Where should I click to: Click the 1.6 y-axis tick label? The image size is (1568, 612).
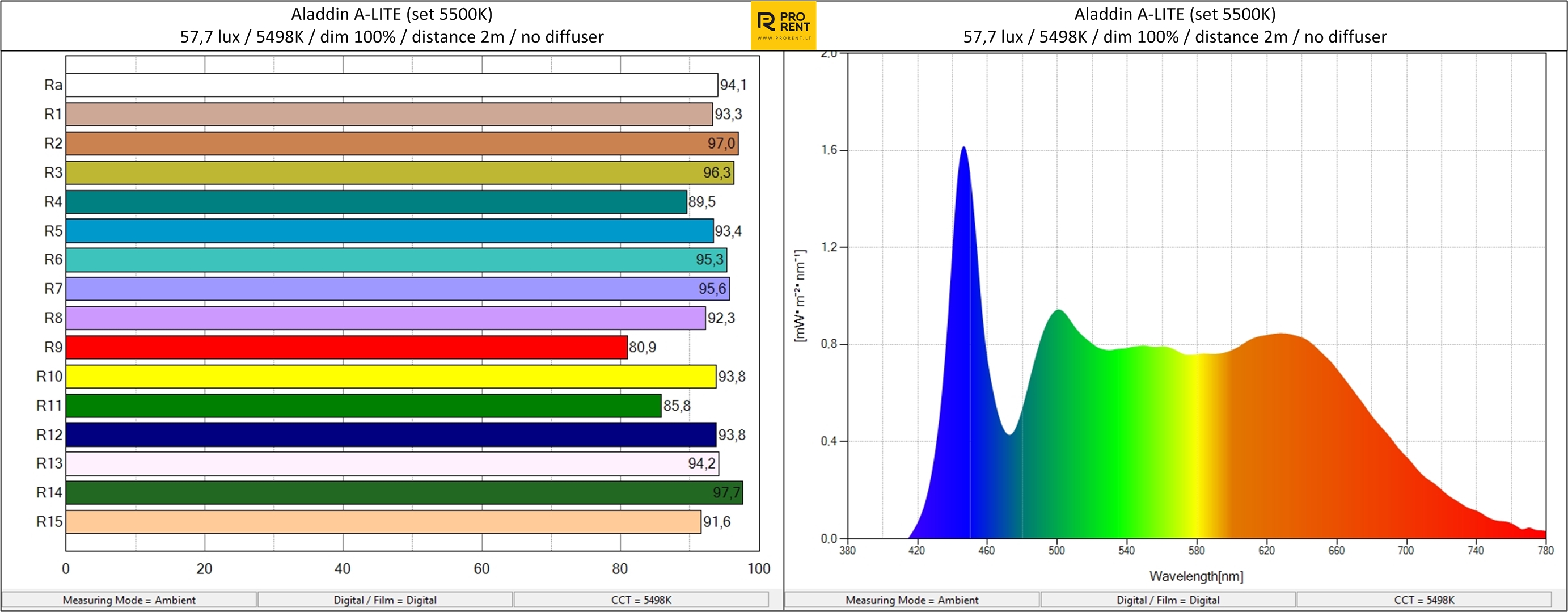pyautogui.click(x=829, y=150)
